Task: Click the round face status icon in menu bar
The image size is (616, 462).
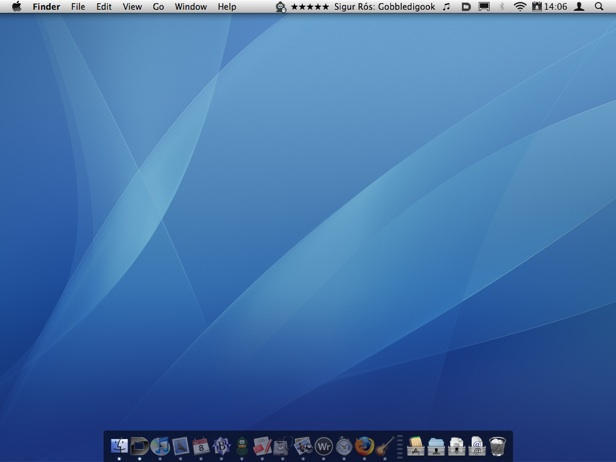Action: tap(280, 7)
